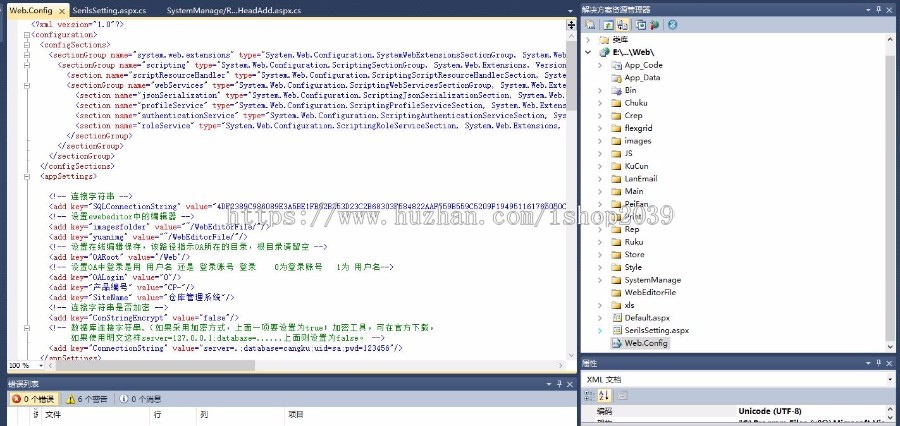This screenshot has height=426, width=900.
Task: Pin the Properties panel
Action: pyautogui.click(x=879, y=363)
